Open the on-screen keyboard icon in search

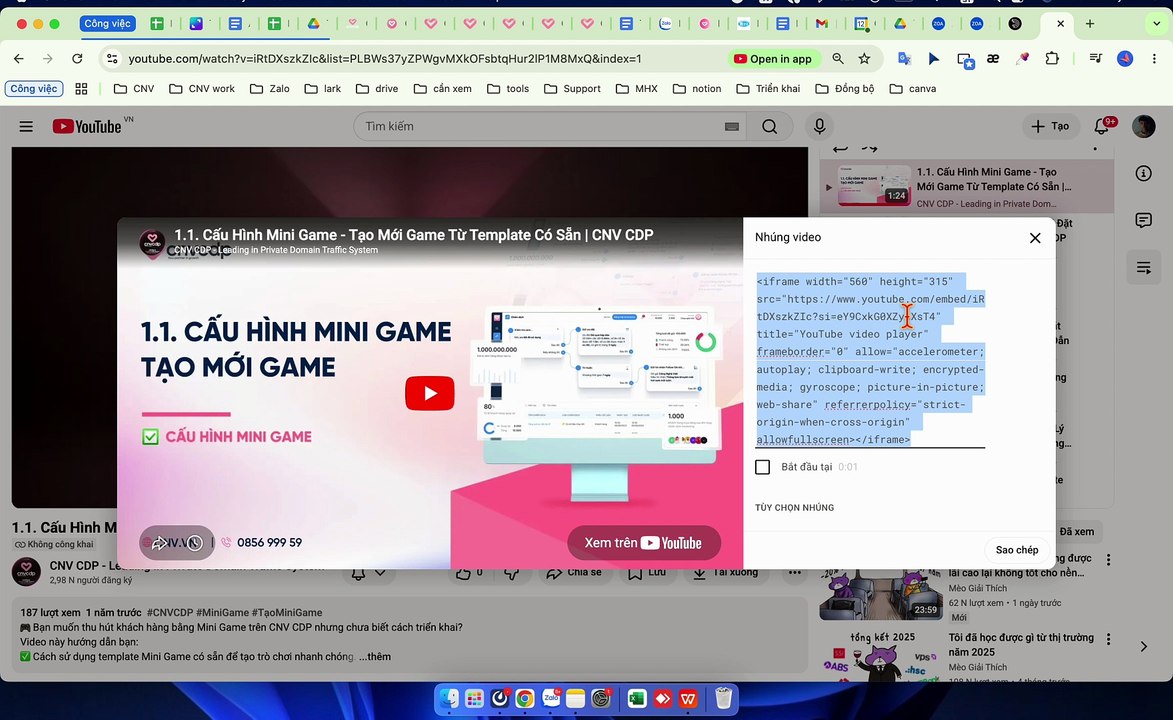[732, 126]
